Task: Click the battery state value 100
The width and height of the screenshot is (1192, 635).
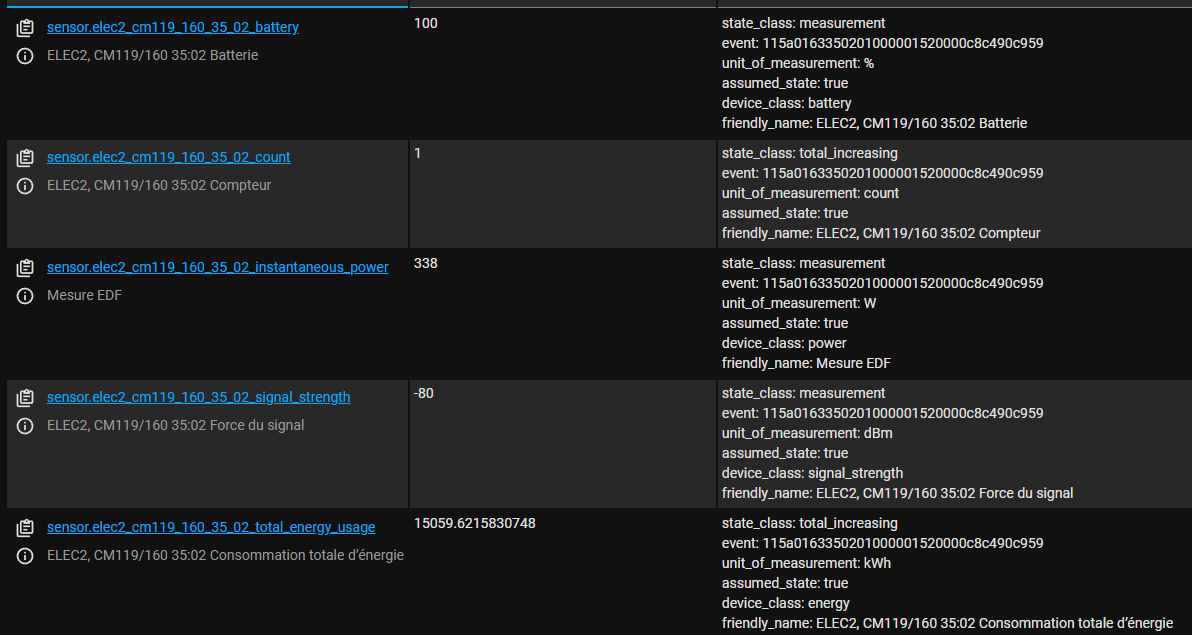Action: (x=425, y=22)
